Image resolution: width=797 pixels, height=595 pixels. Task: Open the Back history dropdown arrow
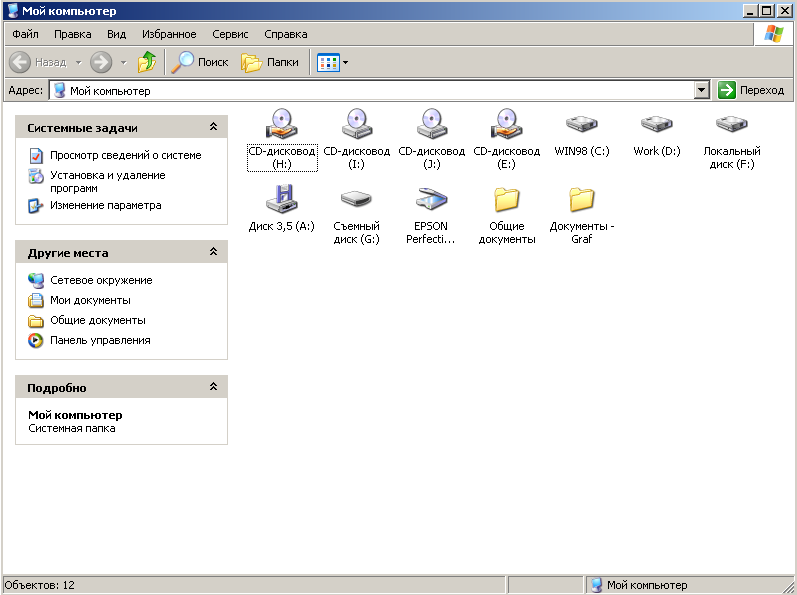click(x=79, y=62)
